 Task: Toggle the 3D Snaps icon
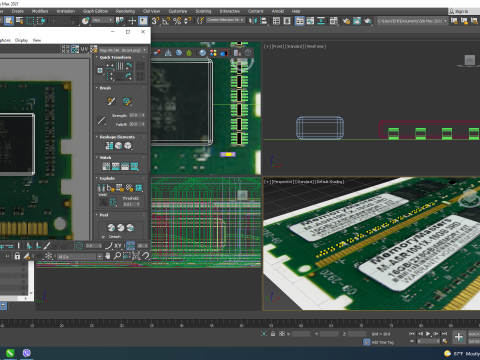(155, 21)
